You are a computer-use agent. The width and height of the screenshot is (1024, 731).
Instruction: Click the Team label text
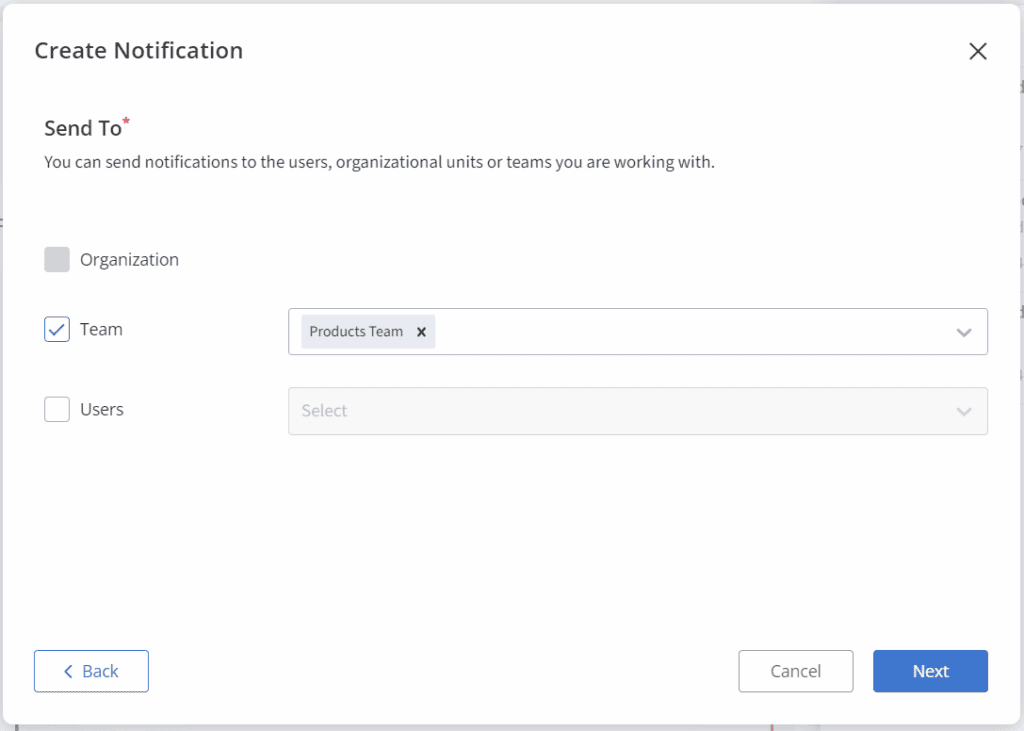pyautogui.click(x=101, y=330)
